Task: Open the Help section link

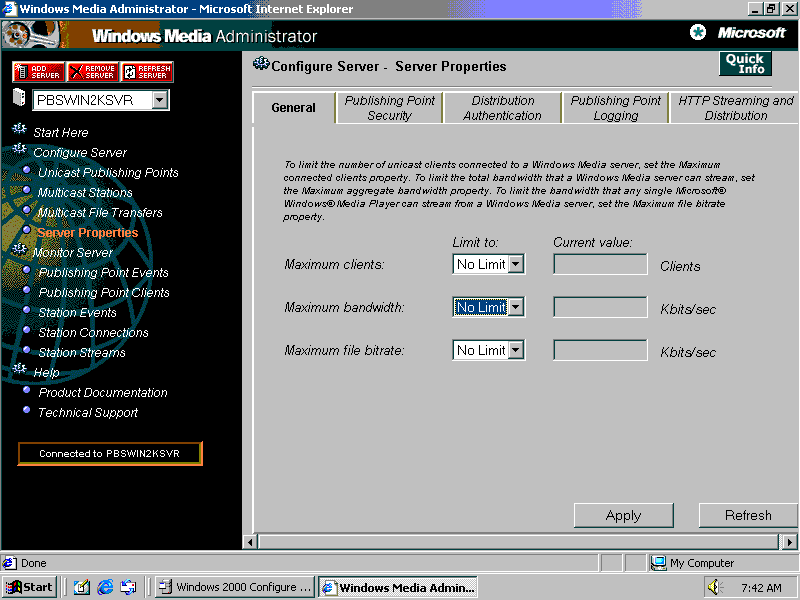Action: coord(46,372)
